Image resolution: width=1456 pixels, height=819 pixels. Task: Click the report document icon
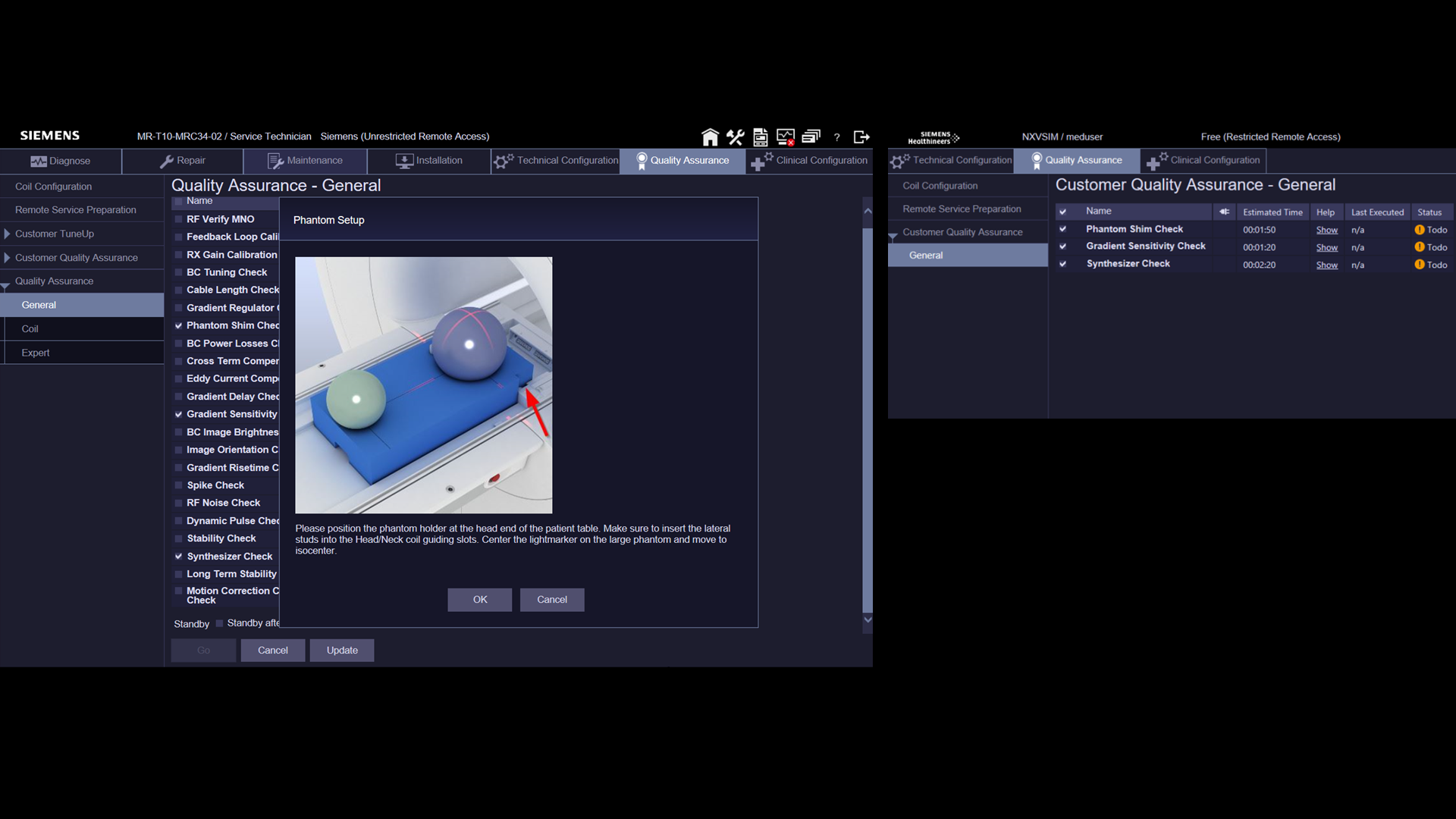(x=761, y=137)
